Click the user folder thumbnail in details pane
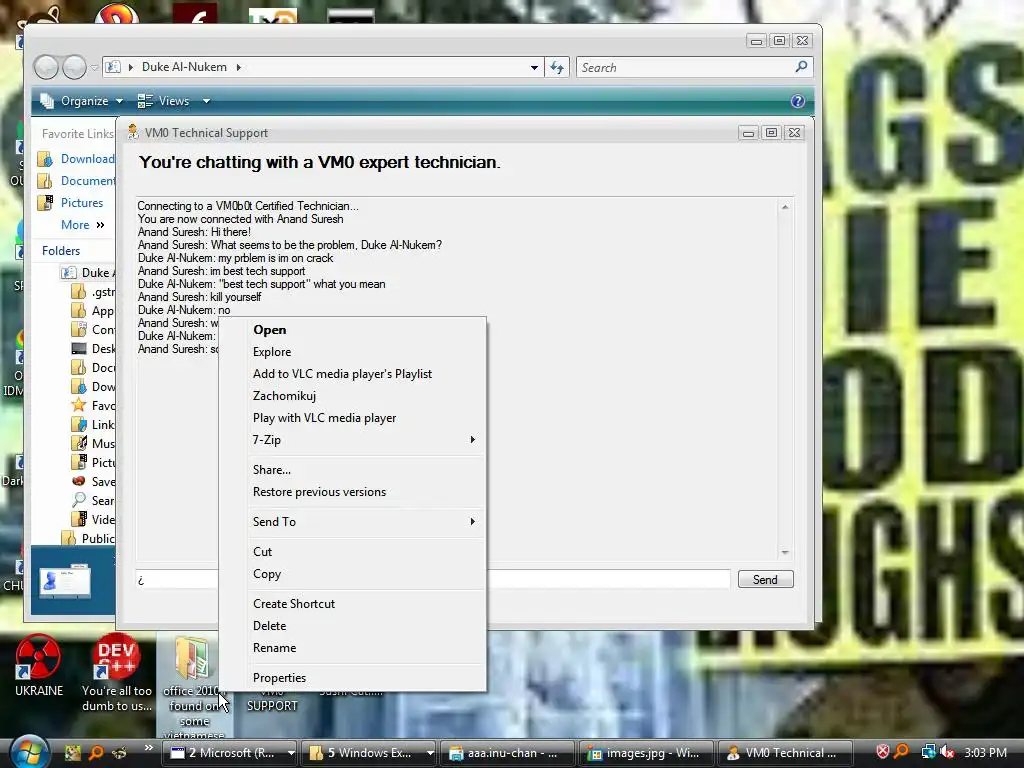This screenshot has width=1024, height=768. [65, 580]
